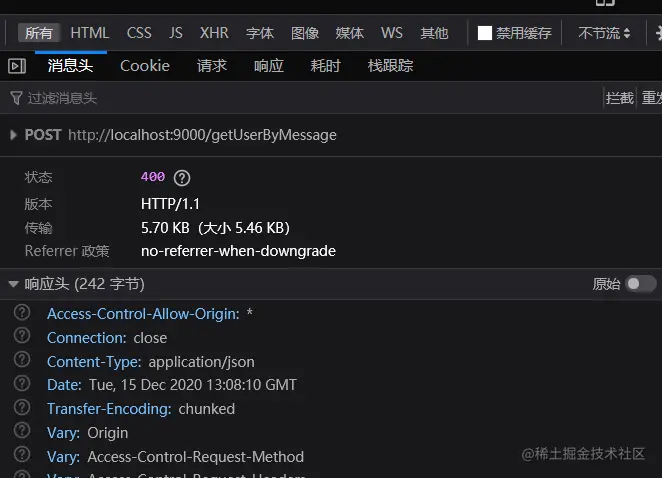Switch to the 消息头 tab
Image resolution: width=662 pixels, height=478 pixels.
point(71,66)
